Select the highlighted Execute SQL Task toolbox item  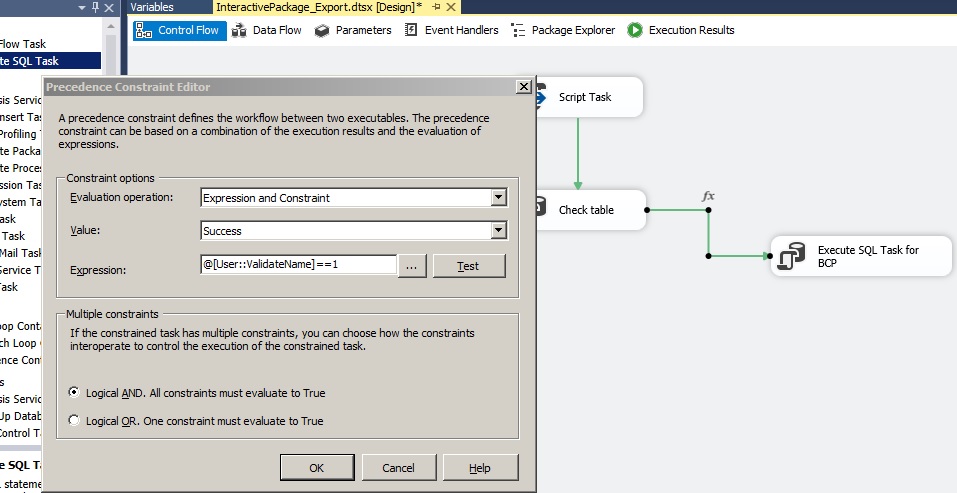point(50,61)
